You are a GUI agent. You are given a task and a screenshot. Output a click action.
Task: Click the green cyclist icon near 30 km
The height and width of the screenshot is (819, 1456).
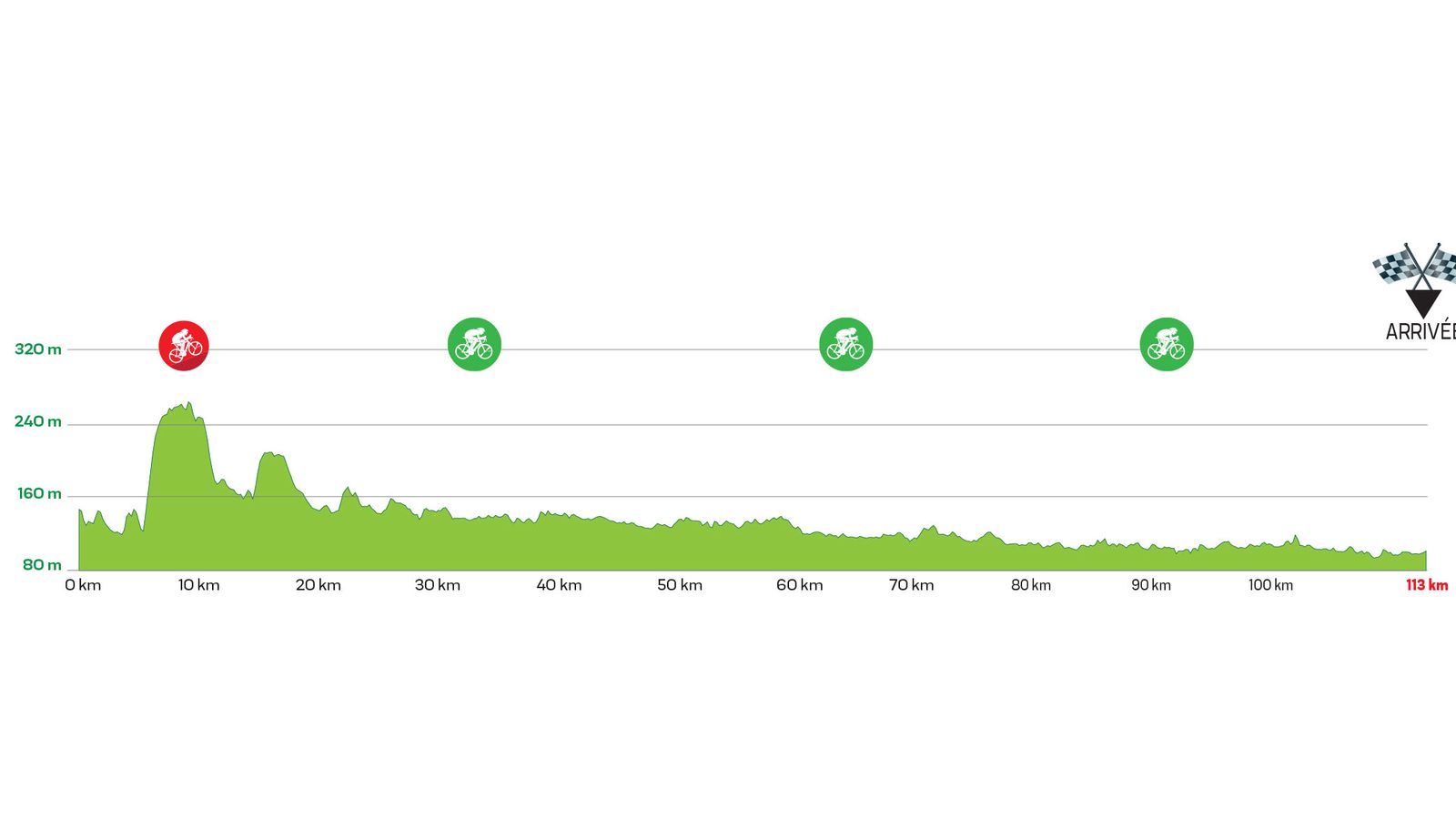click(x=474, y=344)
